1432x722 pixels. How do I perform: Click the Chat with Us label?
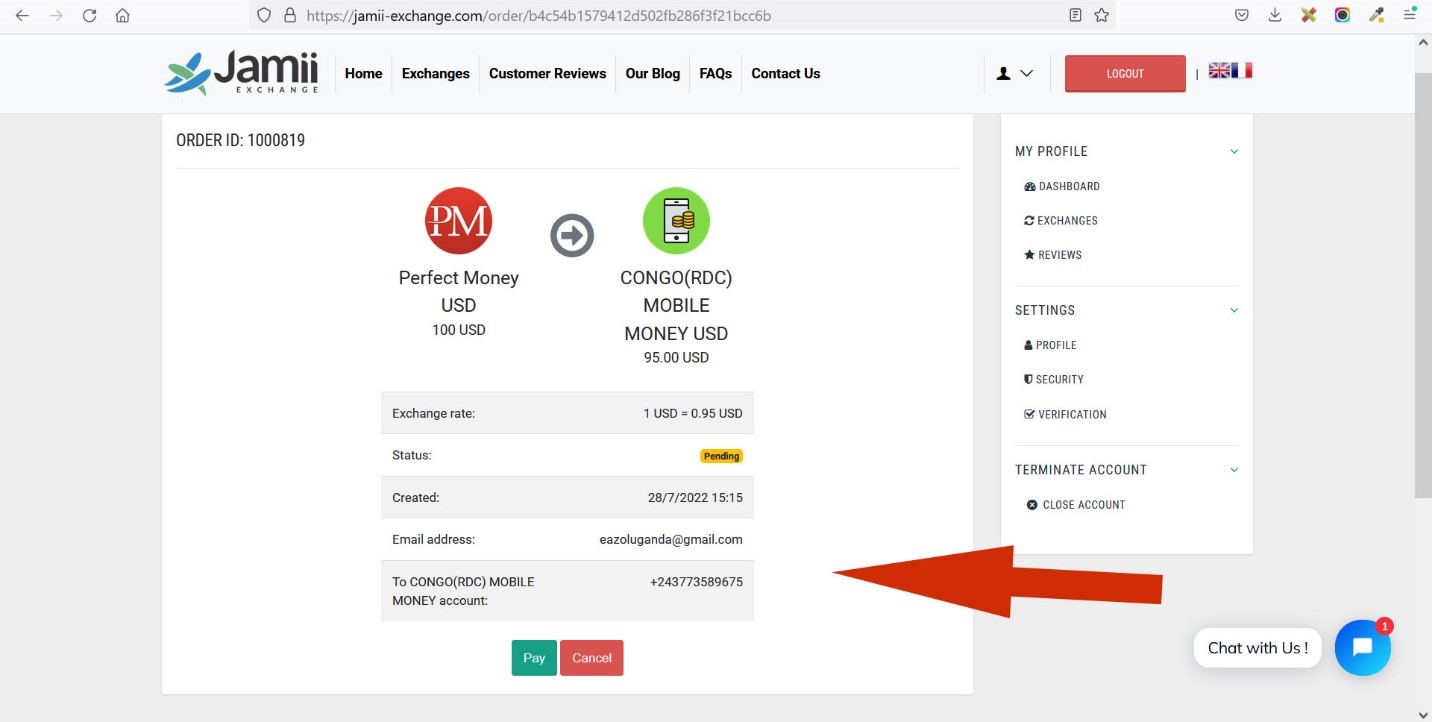[1258, 648]
